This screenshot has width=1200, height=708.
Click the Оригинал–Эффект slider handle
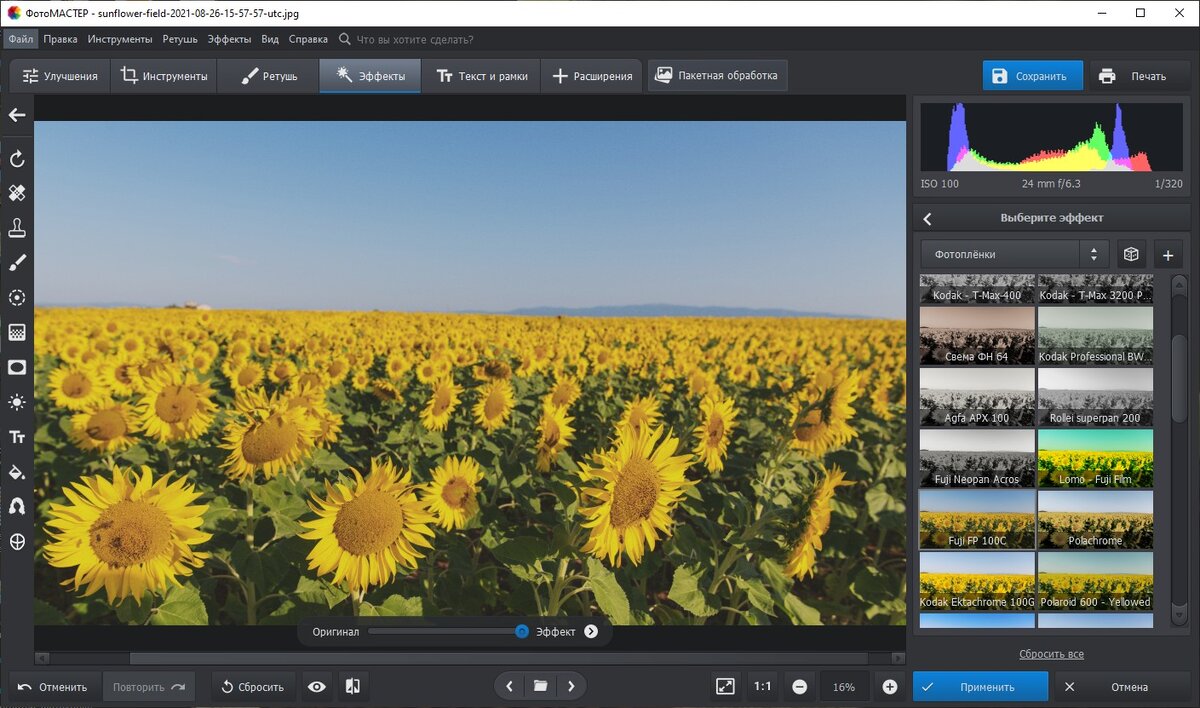coord(521,631)
